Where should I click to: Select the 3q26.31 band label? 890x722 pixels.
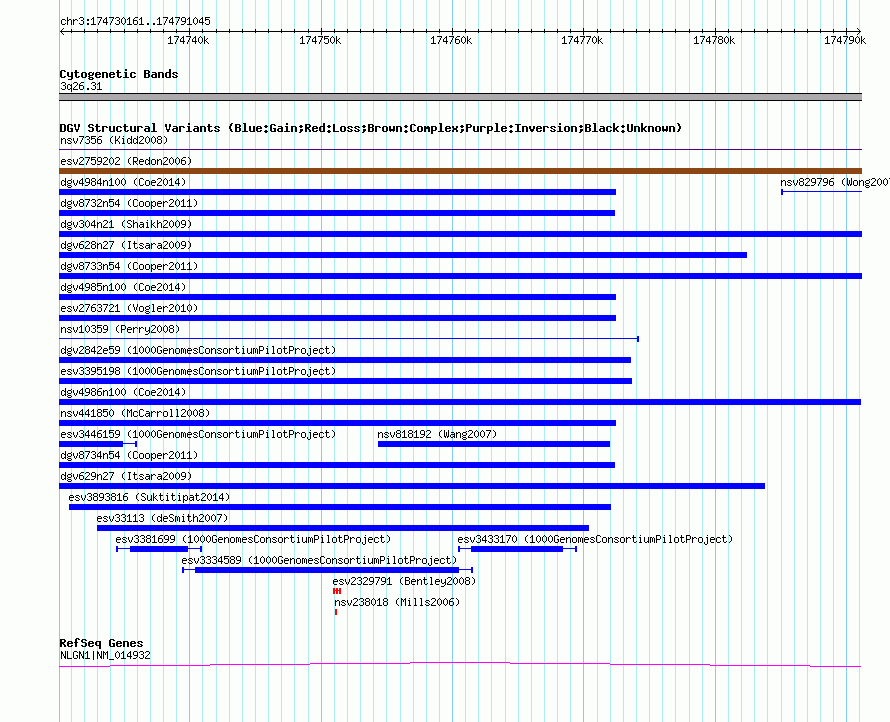point(81,86)
